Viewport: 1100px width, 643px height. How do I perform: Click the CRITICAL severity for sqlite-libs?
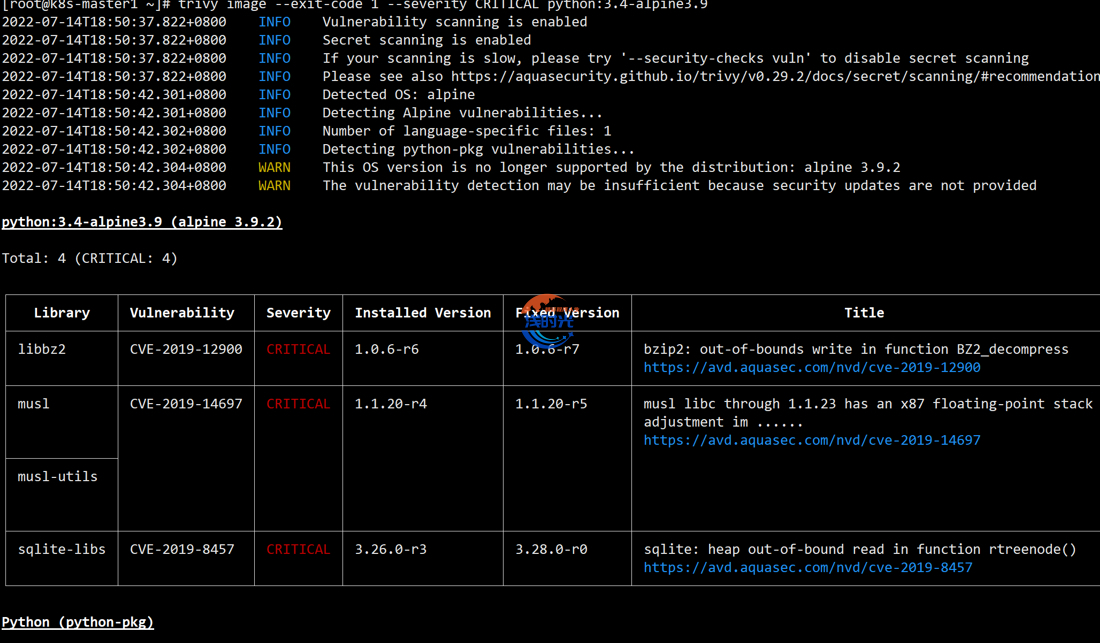298,549
